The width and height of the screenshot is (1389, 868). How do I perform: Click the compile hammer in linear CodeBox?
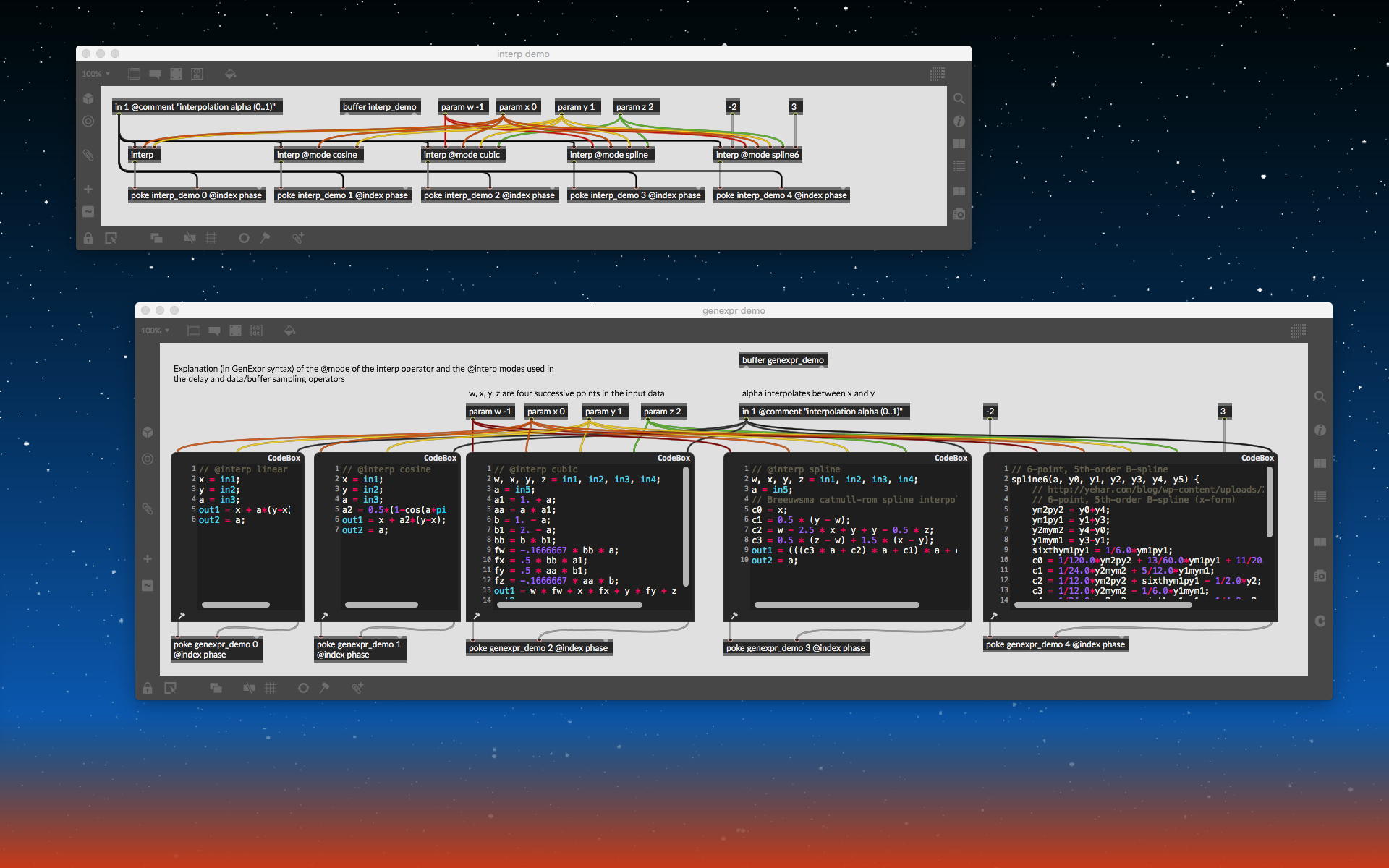pos(182,616)
